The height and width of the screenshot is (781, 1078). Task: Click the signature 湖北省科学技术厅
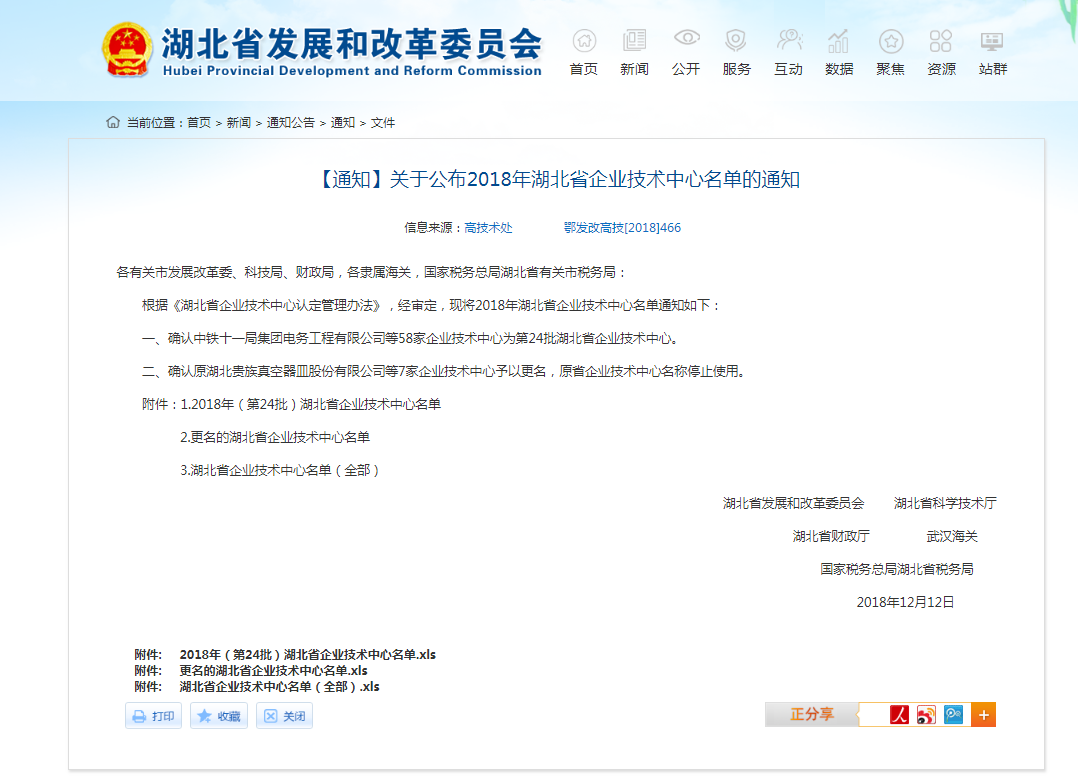(x=945, y=503)
